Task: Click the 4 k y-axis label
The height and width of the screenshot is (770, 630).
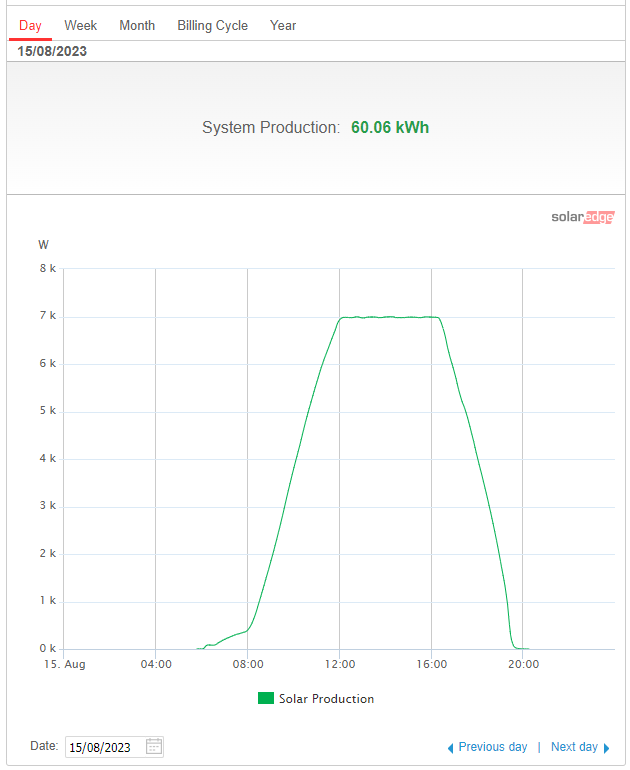Action: 48,458
